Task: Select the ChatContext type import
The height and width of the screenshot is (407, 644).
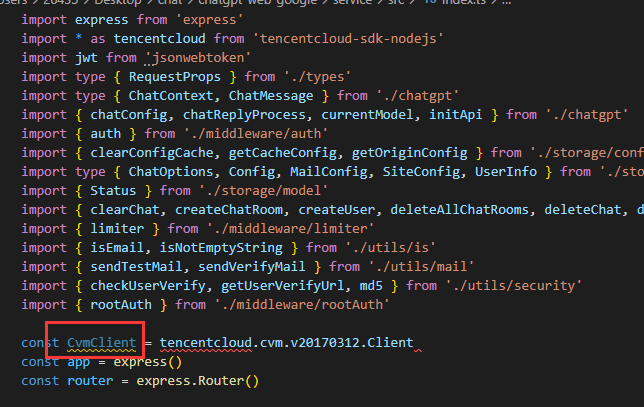Action: click(171, 96)
